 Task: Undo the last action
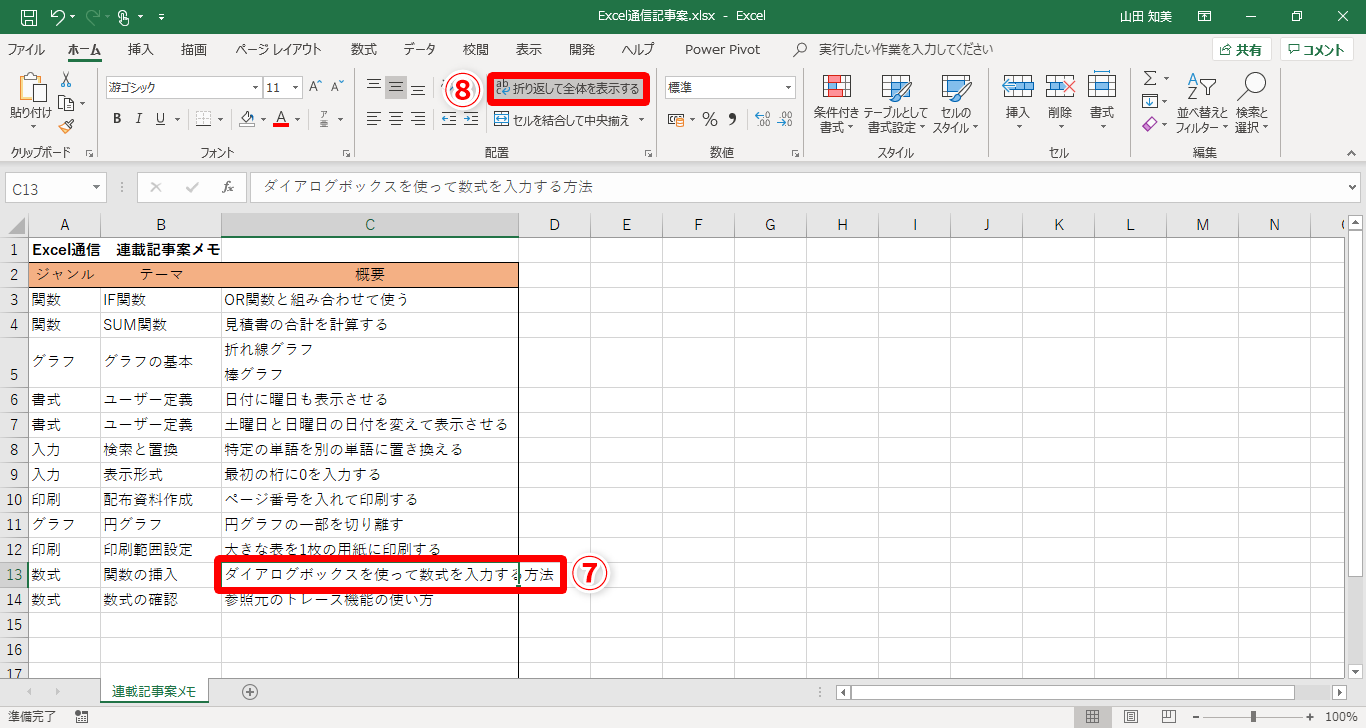(x=57, y=16)
